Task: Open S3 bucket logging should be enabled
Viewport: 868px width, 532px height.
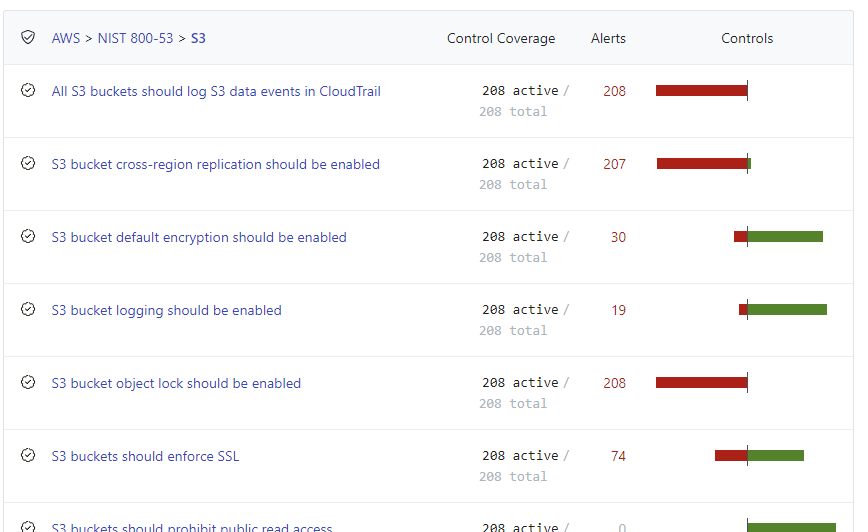Action: 166,311
